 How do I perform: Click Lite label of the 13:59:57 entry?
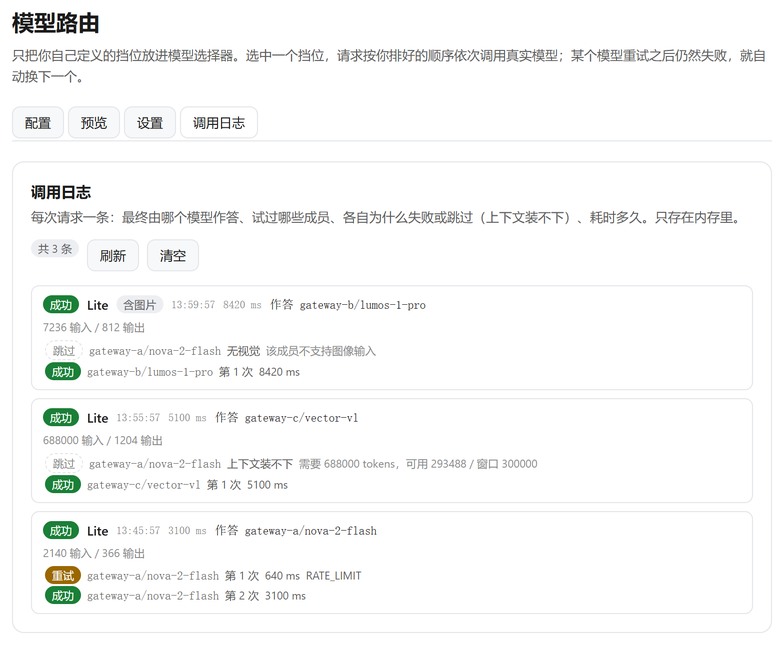tap(98, 305)
